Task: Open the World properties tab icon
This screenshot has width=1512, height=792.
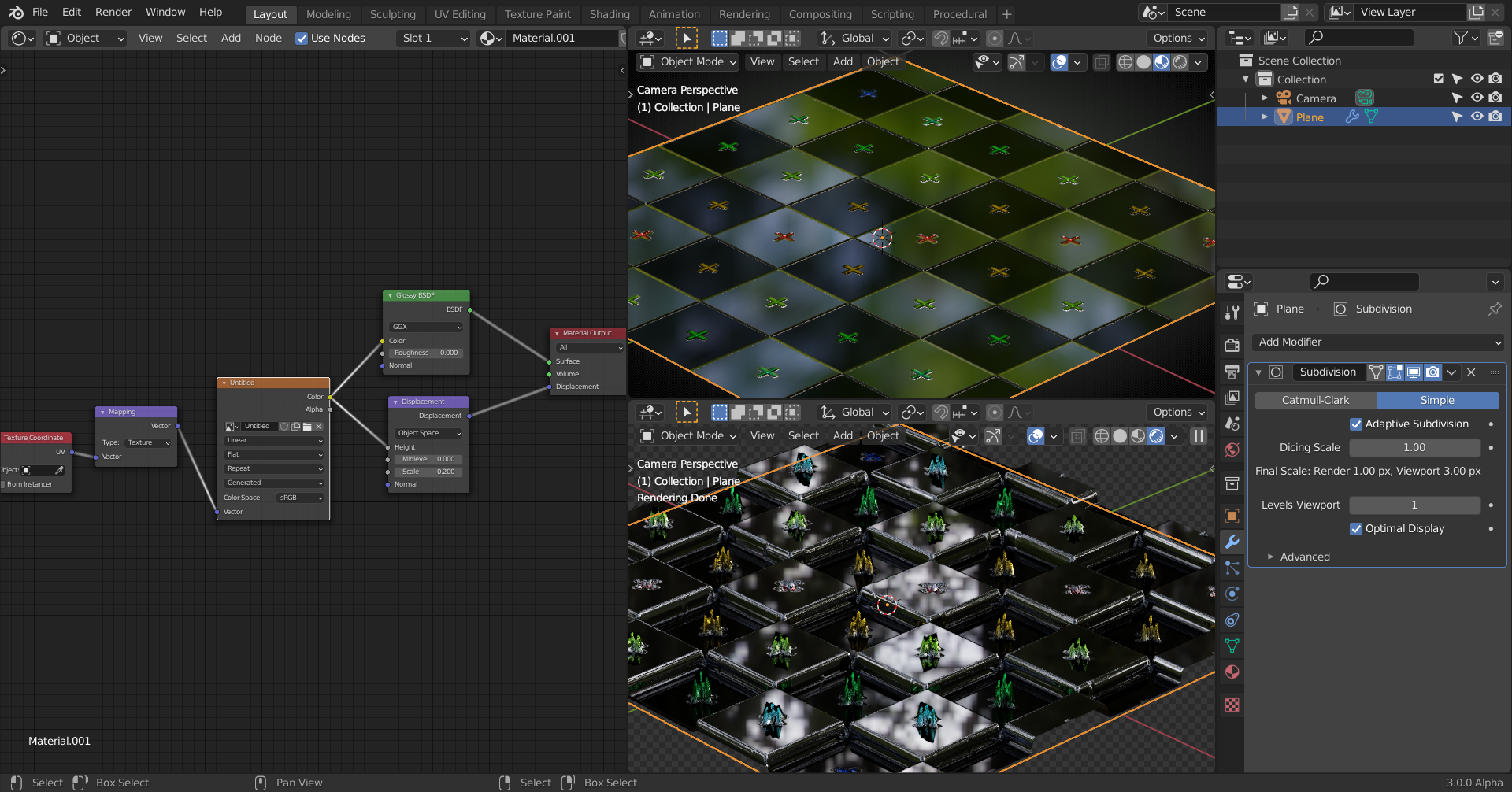Action: [x=1232, y=450]
